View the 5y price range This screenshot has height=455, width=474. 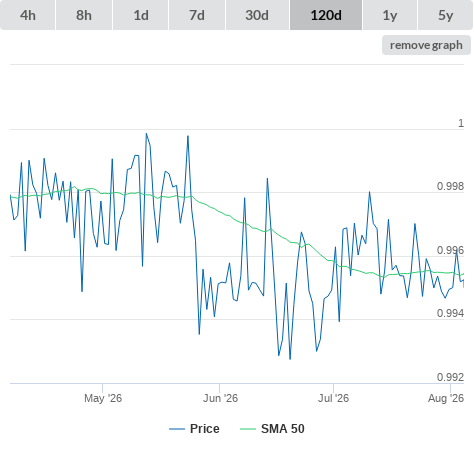446,15
